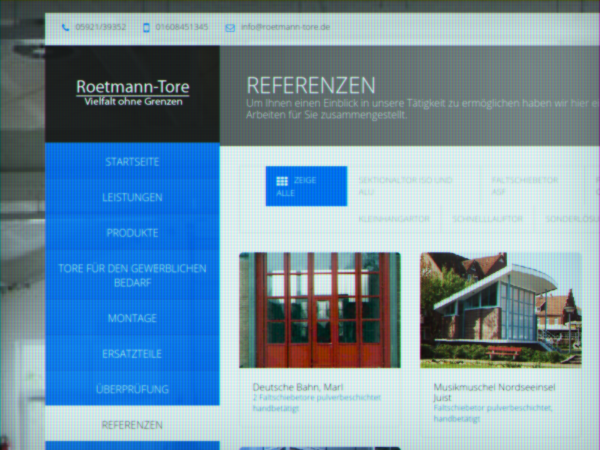This screenshot has height=450, width=600.
Task: Filter by Sektionaltor ISO und ALU
Action: click(406, 186)
